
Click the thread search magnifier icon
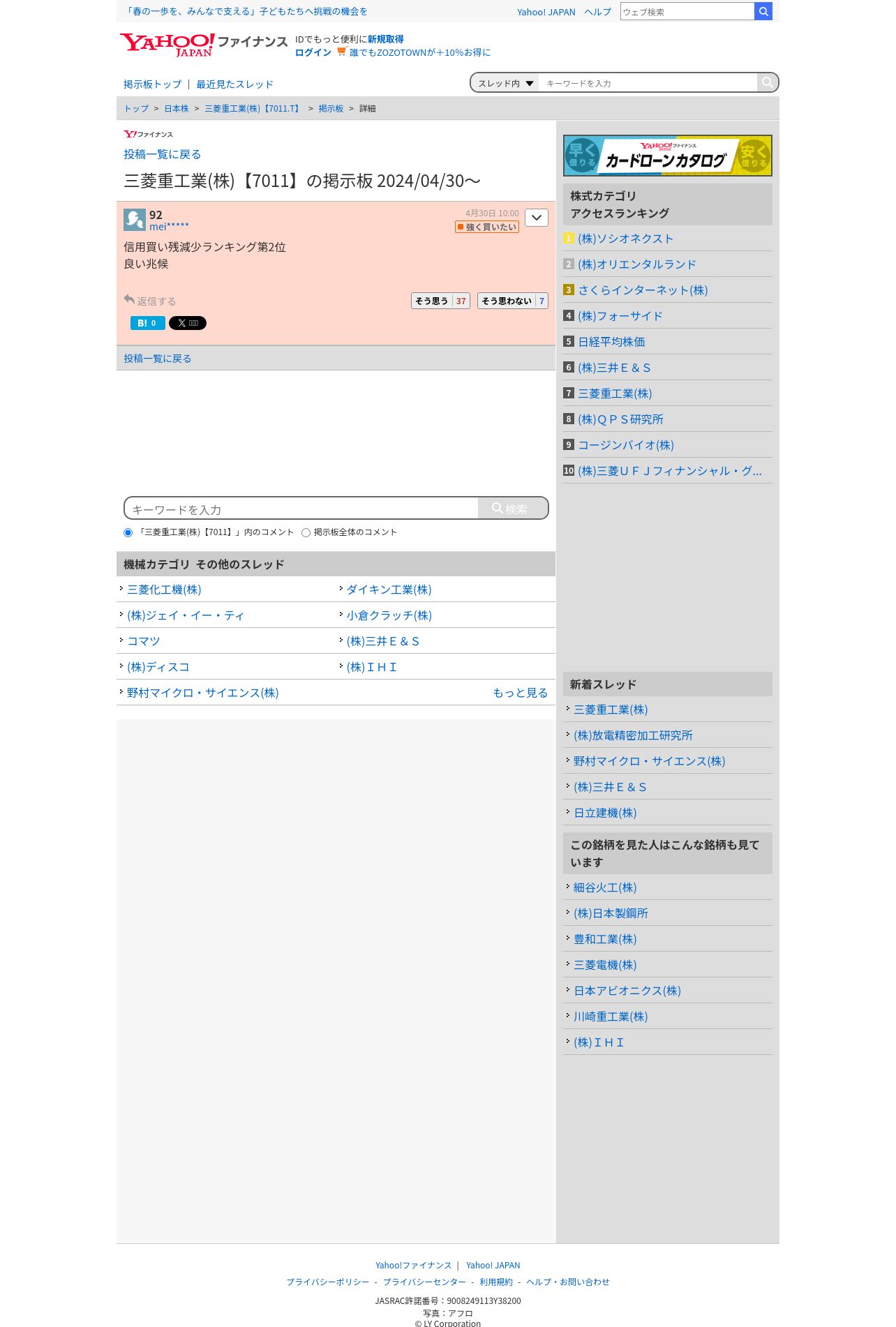[x=767, y=82]
